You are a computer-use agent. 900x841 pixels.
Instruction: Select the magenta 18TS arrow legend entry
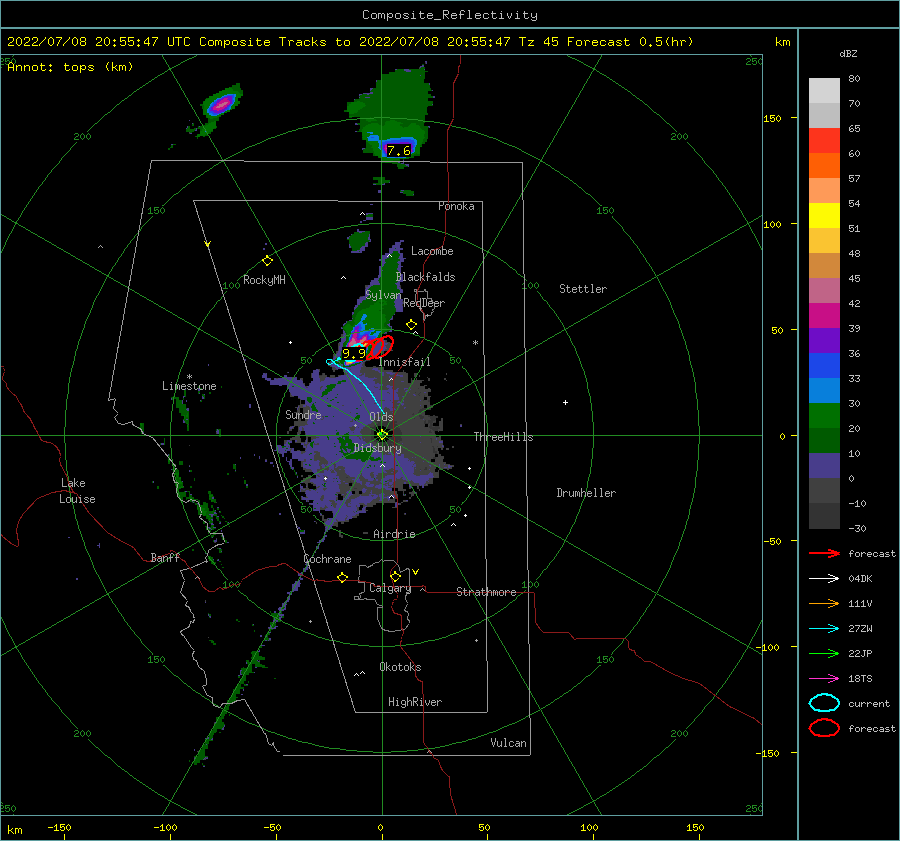point(824,679)
